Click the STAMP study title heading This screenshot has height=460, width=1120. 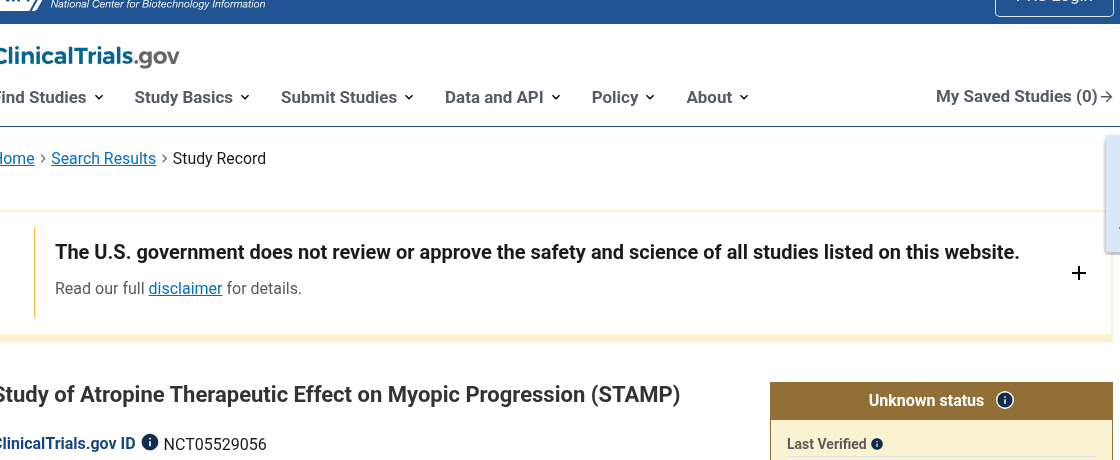(x=339, y=395)
